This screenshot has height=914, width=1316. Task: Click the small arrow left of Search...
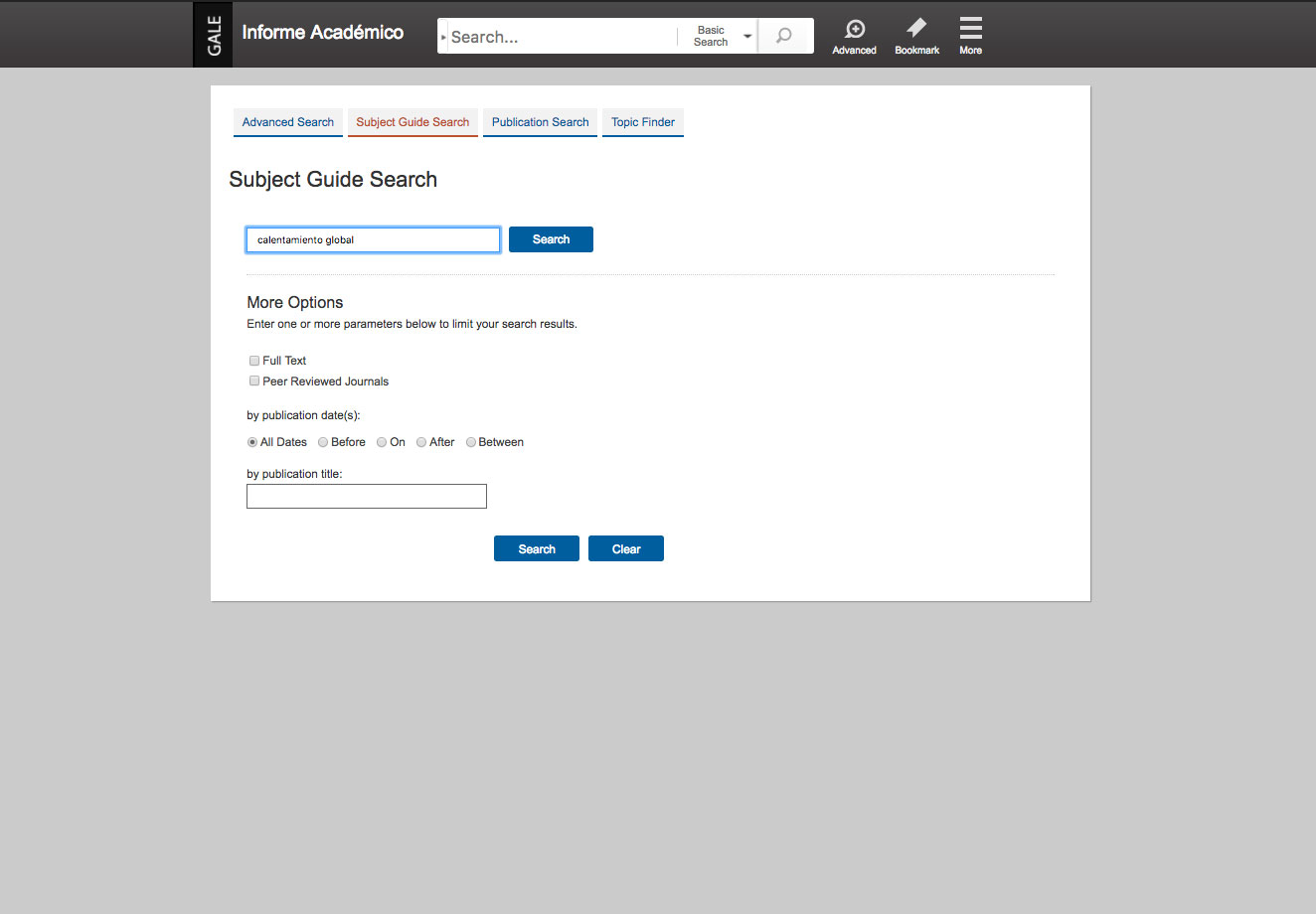point(443,37)
